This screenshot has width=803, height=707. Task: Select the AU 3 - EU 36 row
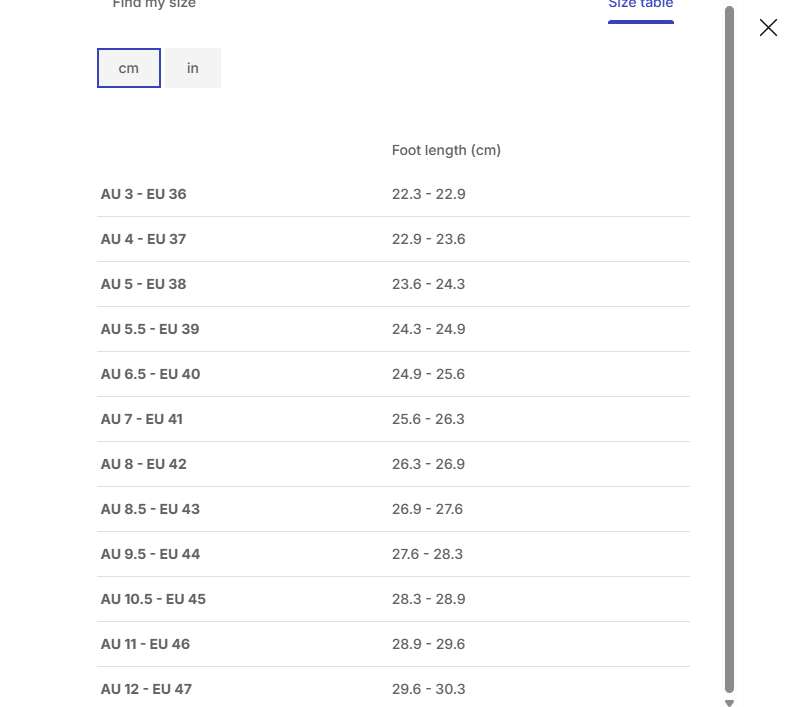pos(144,194)
